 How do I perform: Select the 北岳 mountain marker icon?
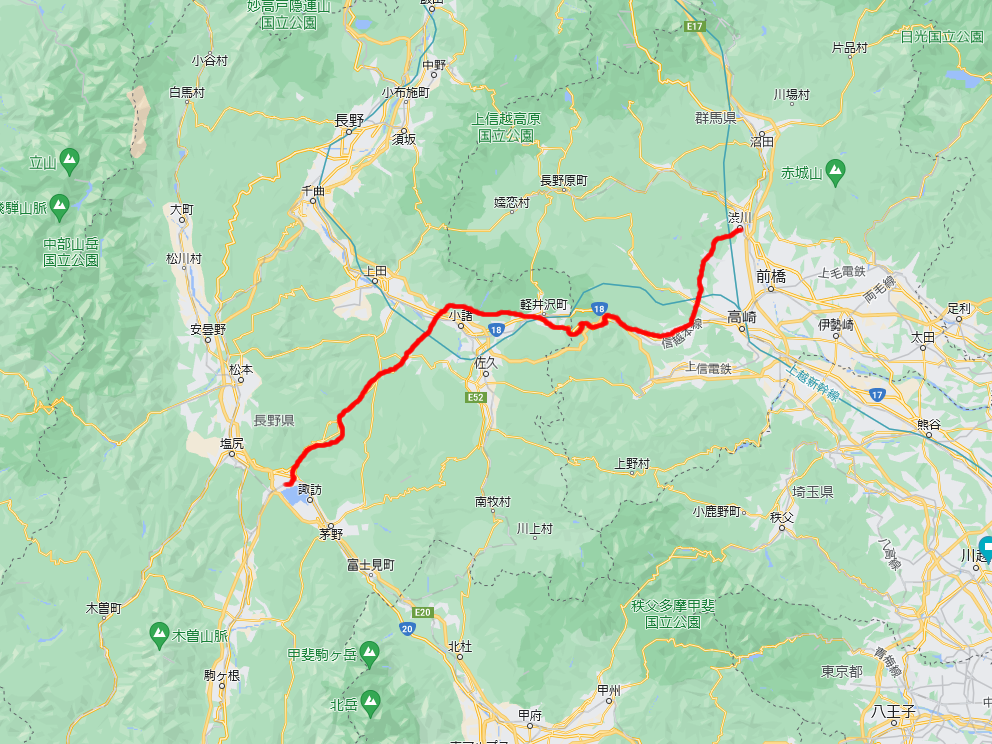(x=371, y=704)
